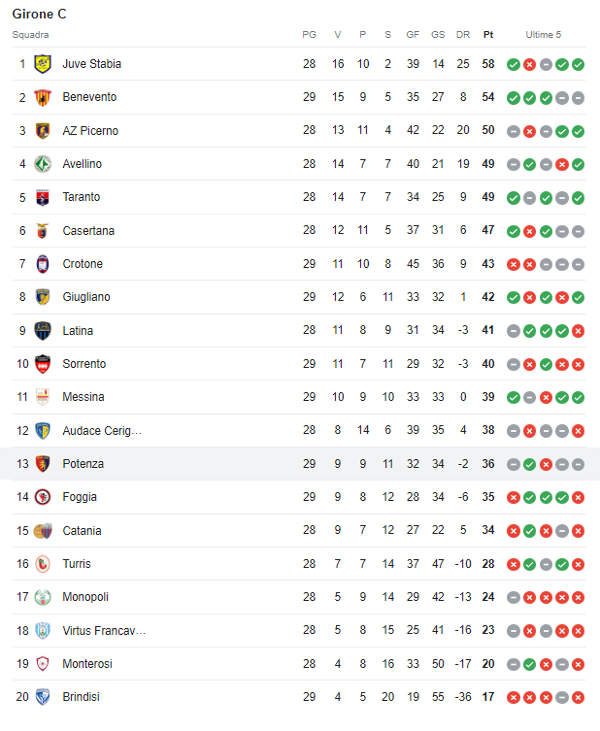Screen dimensions: 600x731
Task: Click Brindisi's most recent red loss icon
Action: [578, 697]
